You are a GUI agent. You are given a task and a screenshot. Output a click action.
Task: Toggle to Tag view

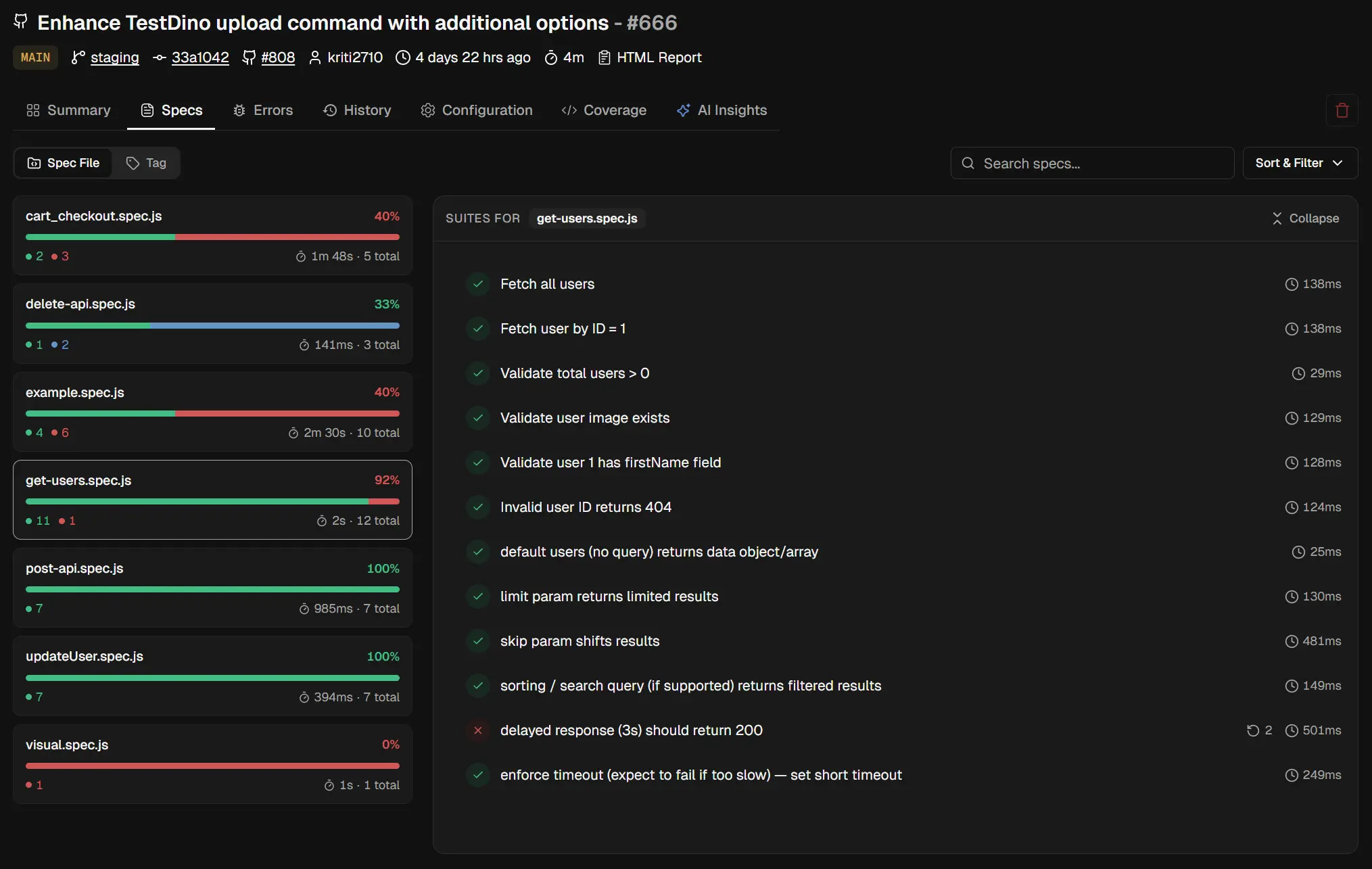point(146,163)
